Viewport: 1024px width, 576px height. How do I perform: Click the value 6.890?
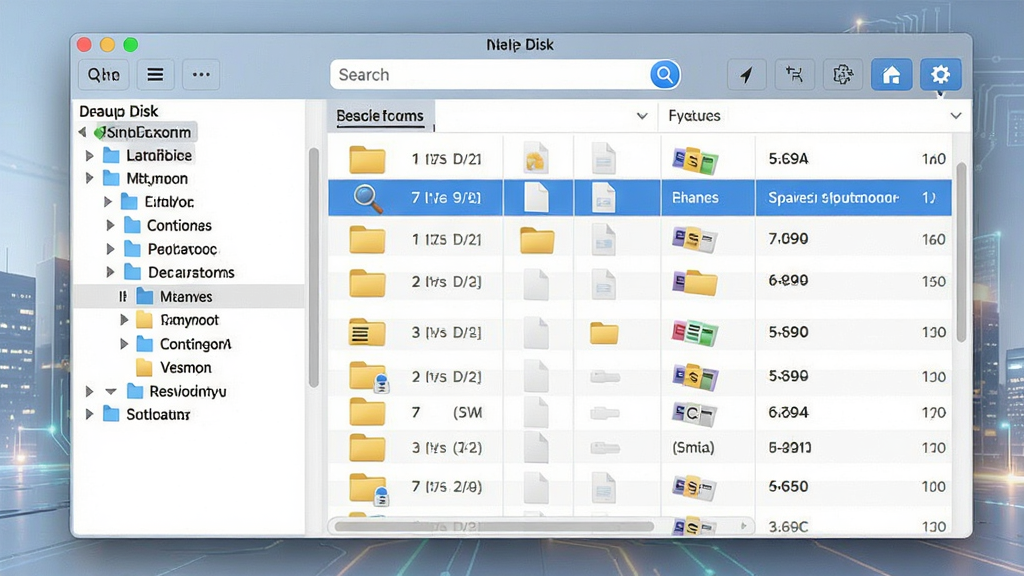pyautogui.click(x=788, y=281)
